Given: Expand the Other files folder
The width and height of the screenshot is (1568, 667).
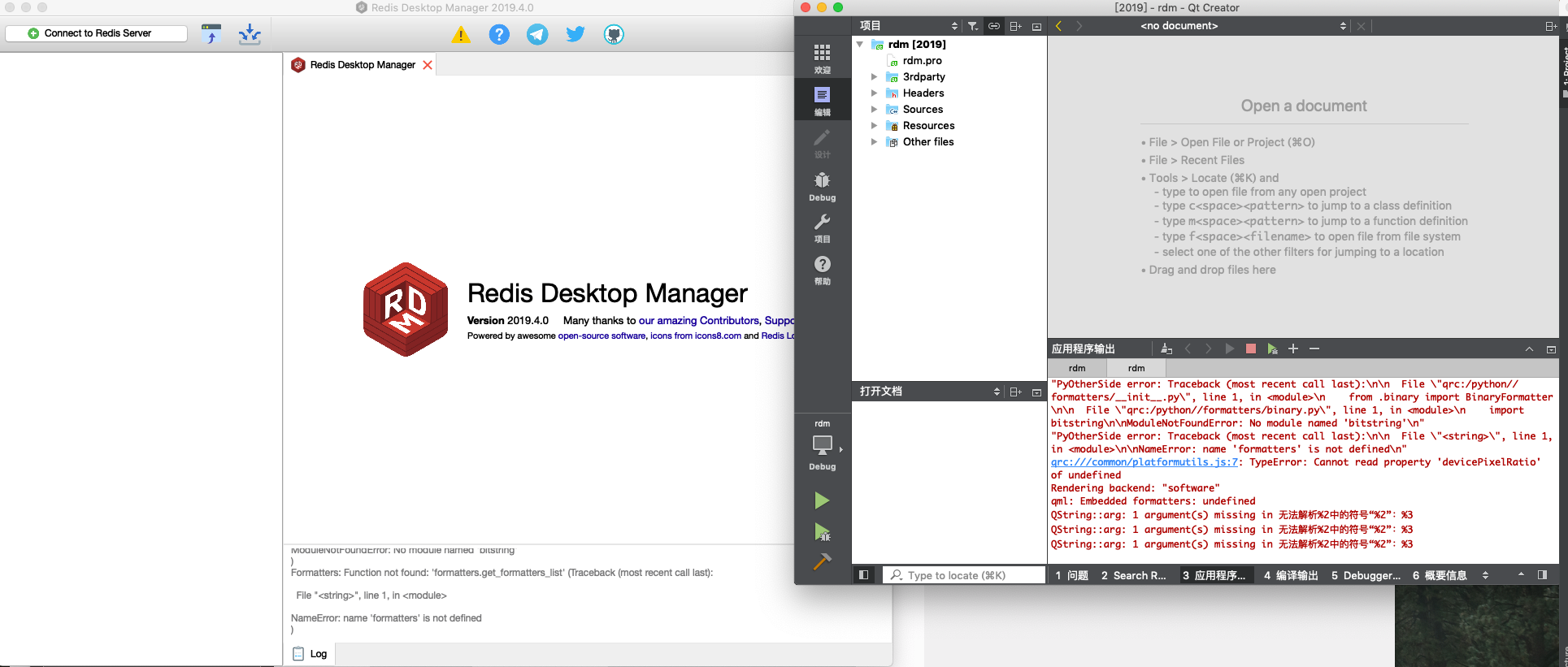Looking at the screenshot, I should pos(875,142).
